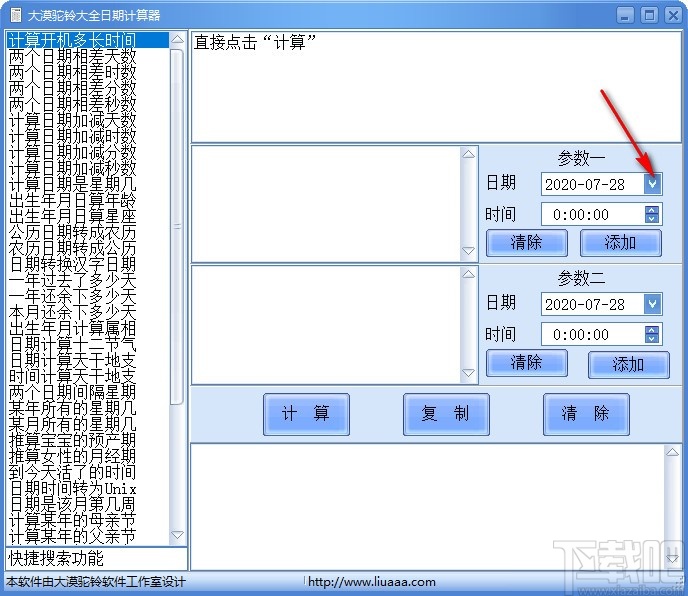Image resolution: width=688 pixels, height=596 pixels.
Task: Click result box scroll-up arrow
Action: point(672,452)
